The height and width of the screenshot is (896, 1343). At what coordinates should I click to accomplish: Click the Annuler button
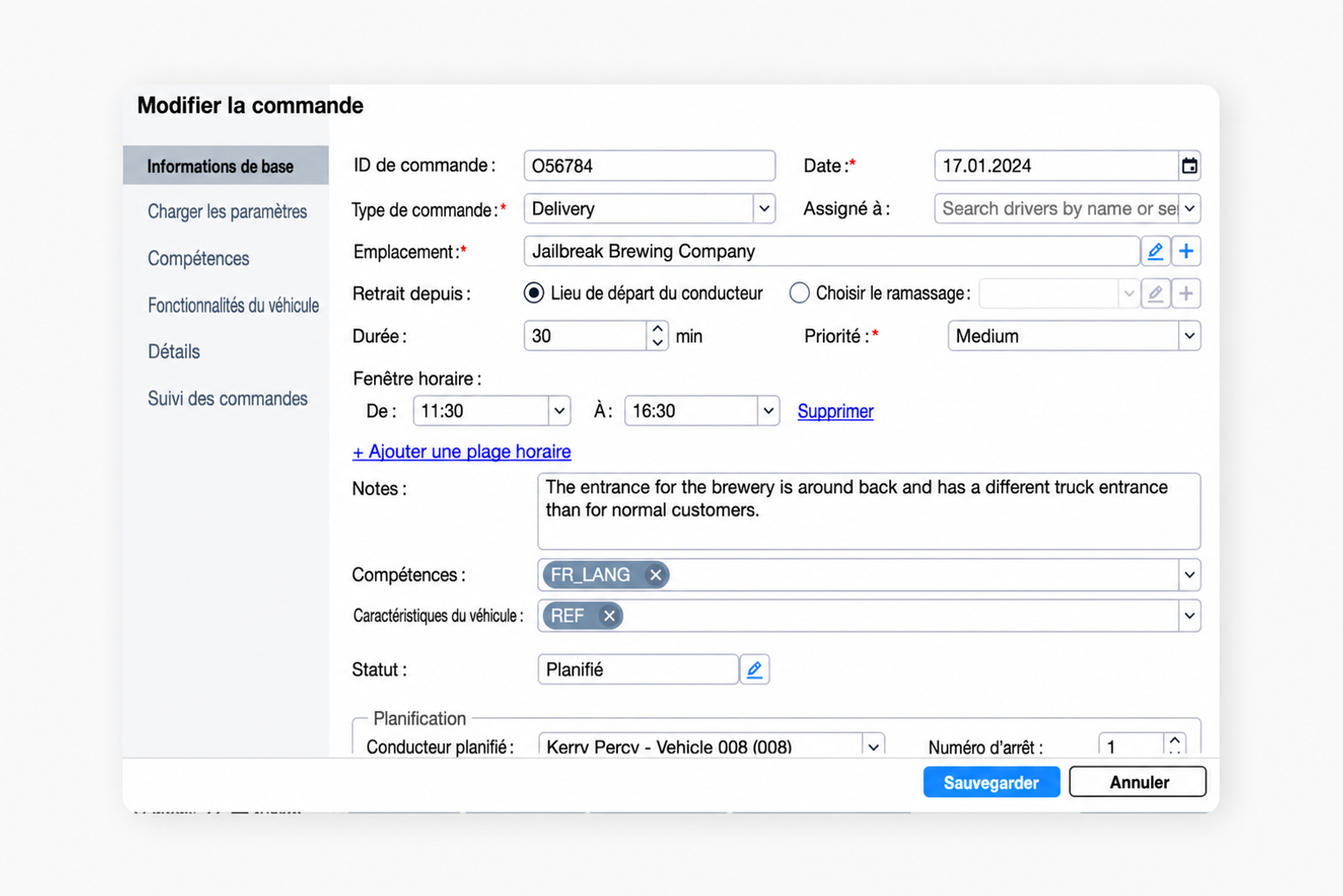pos(1137,782)
